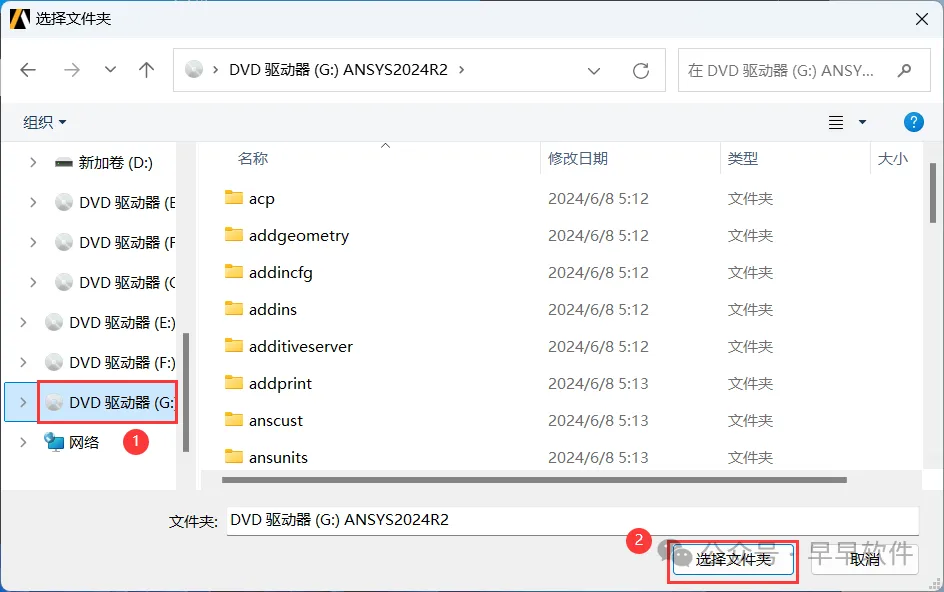
Task: Select DVD 驱动器 (G:) in sidebar
Action: (x=110, y=402)
